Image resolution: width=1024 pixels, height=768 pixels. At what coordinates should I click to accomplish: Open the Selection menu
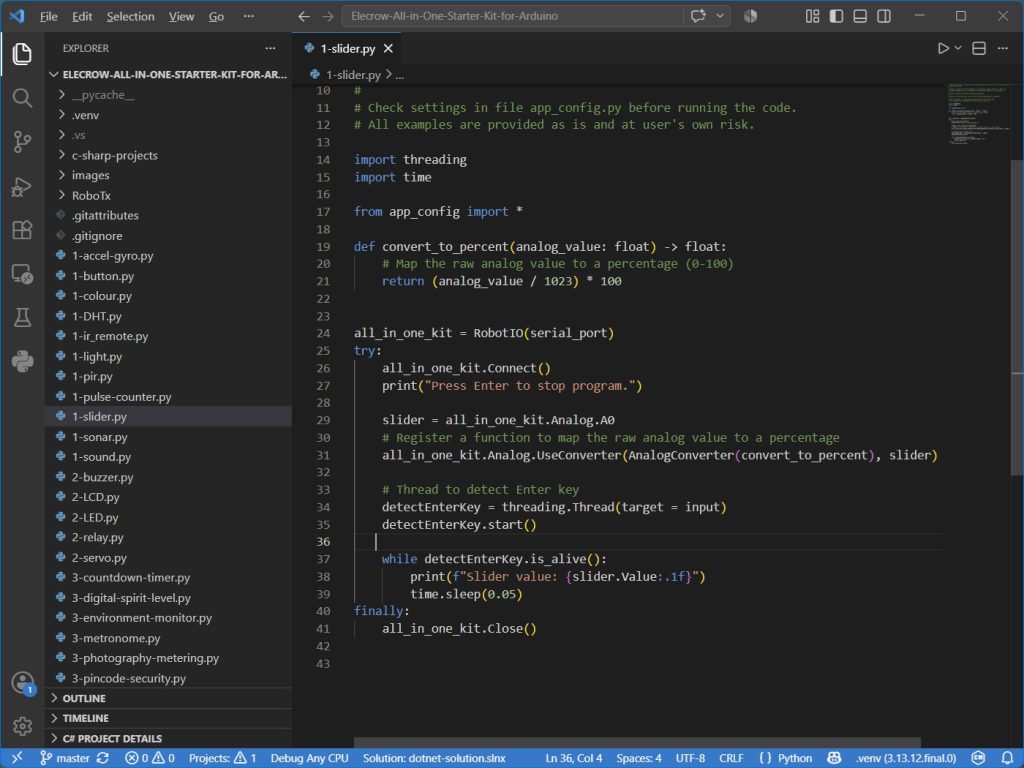point(131,16)
